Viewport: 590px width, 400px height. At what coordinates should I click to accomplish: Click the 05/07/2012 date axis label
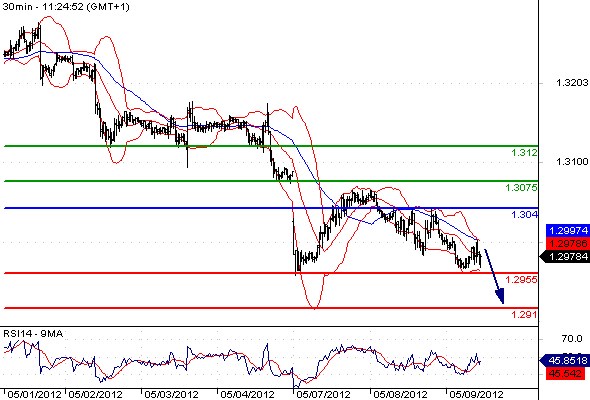click(324, 394)
